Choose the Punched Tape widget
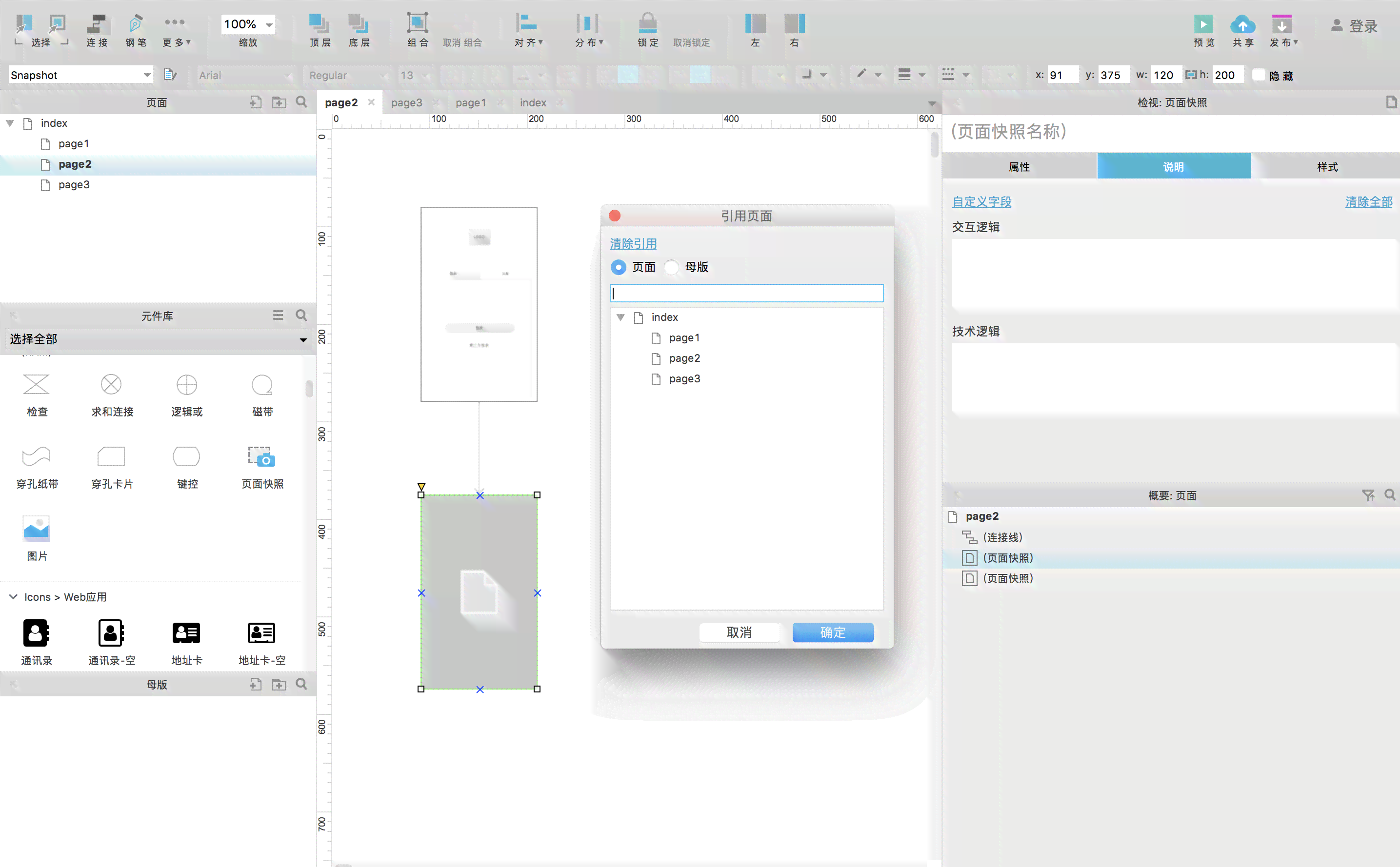Image resolution: width=1400 pixels, height=867 pixels. (x=37, y=467)
